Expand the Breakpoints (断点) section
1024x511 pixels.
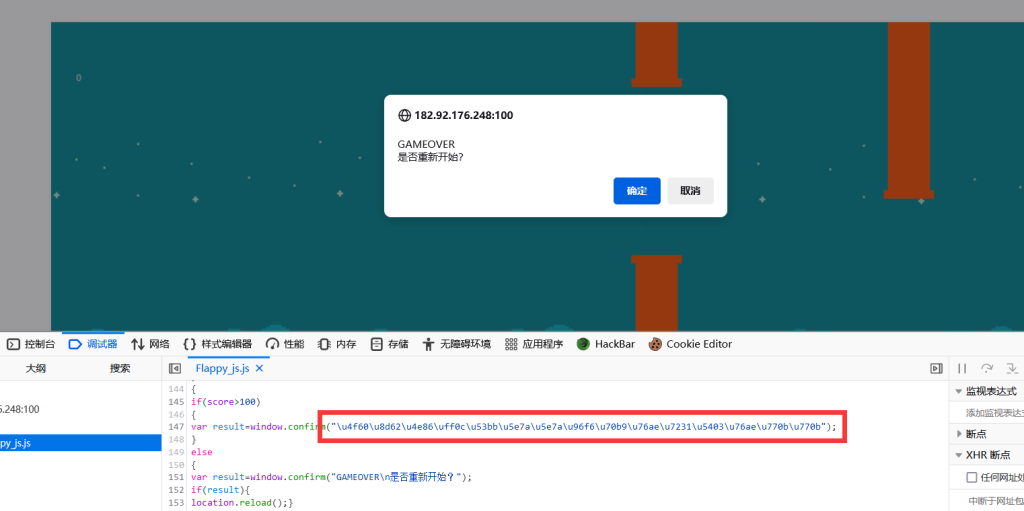coord(960,434)
